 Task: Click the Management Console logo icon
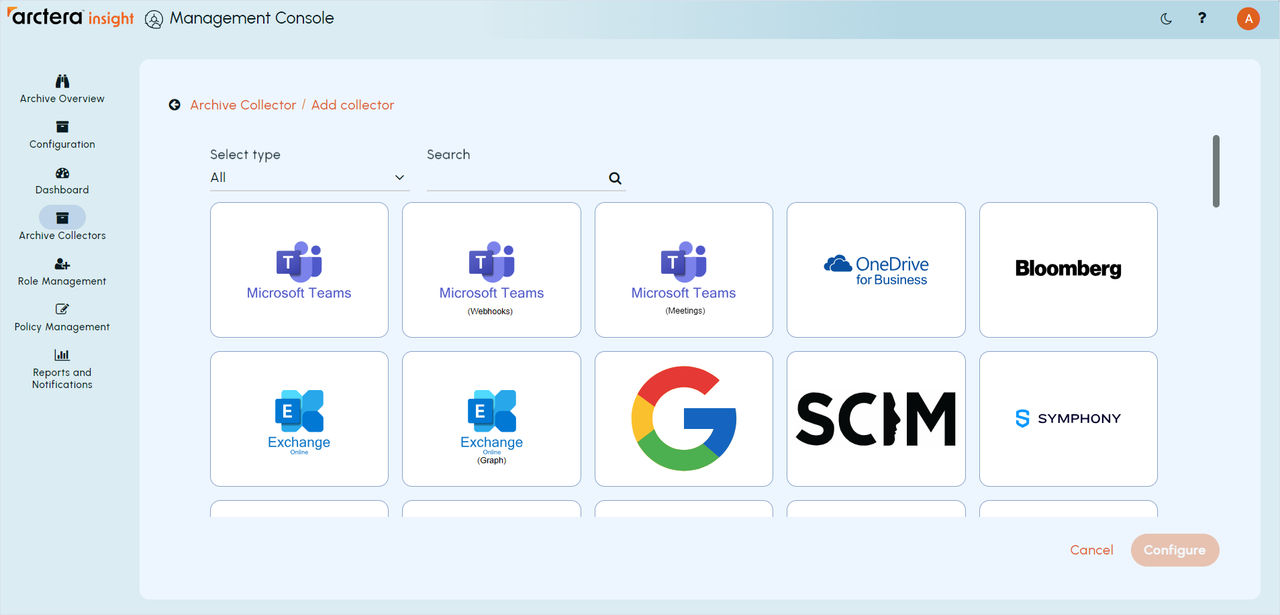[x=153, y=19]
